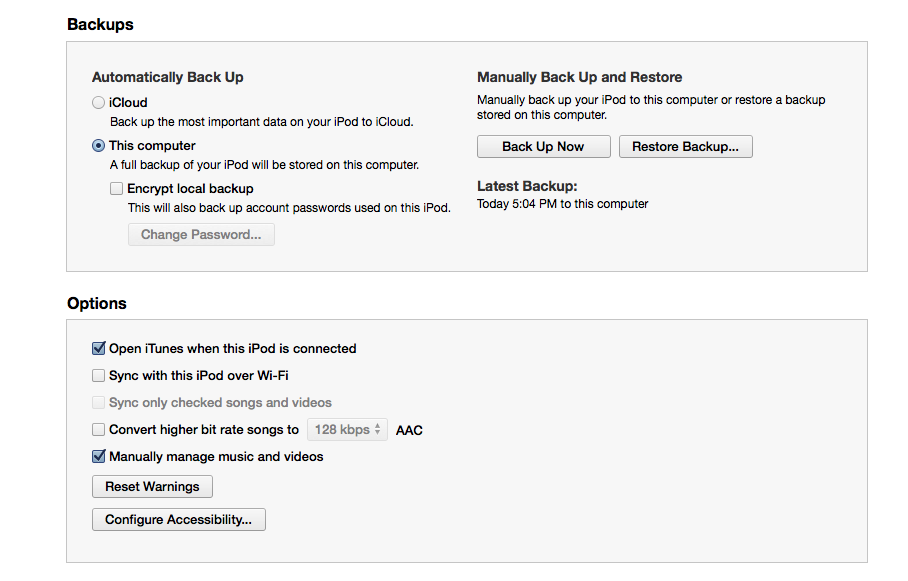Check Convert higher bit rate songs option

click(x=98, y=430)
